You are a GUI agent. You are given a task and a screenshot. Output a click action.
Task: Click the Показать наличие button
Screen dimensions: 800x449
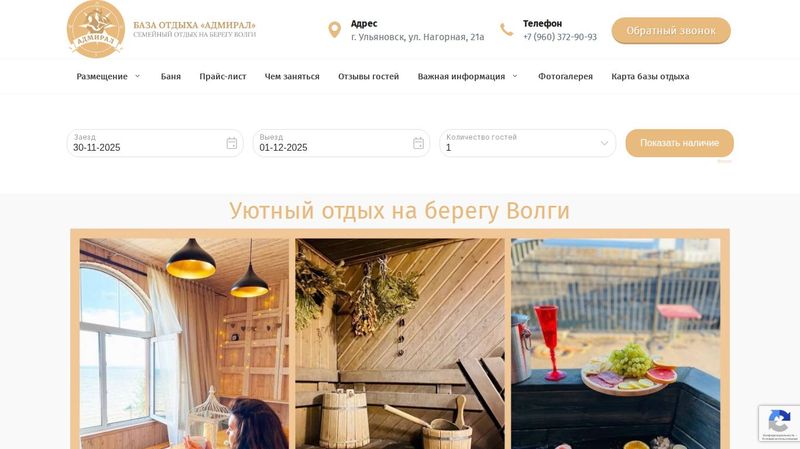(680, 143)
